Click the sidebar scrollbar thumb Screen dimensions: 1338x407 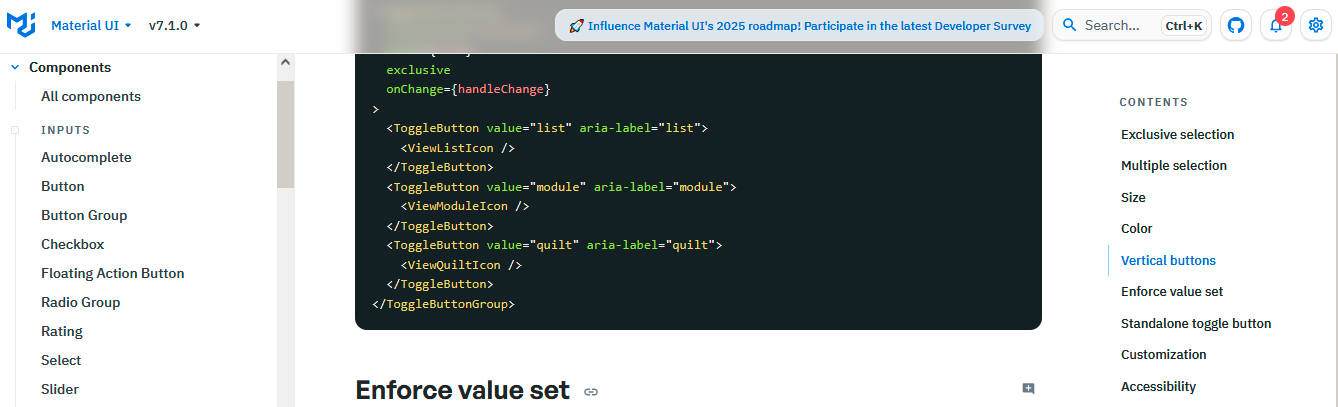(x=285, y=133)
